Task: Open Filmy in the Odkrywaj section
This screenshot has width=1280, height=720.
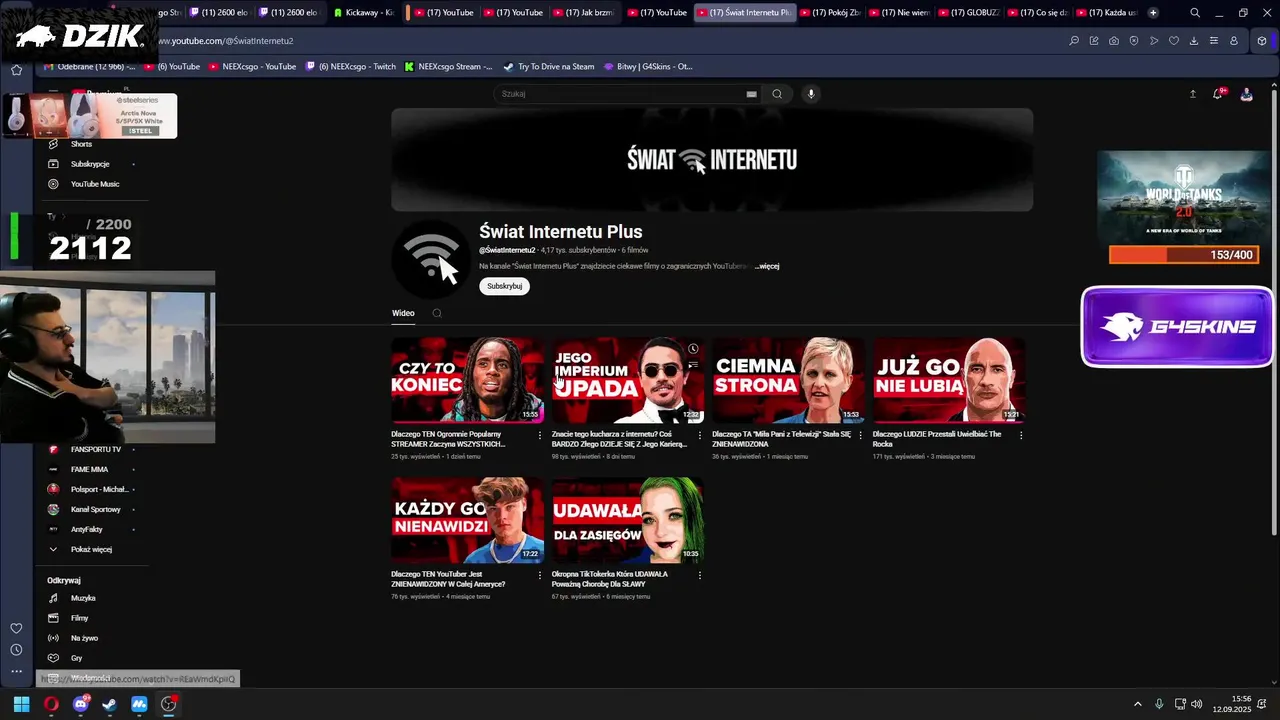Action: [79, 618]
